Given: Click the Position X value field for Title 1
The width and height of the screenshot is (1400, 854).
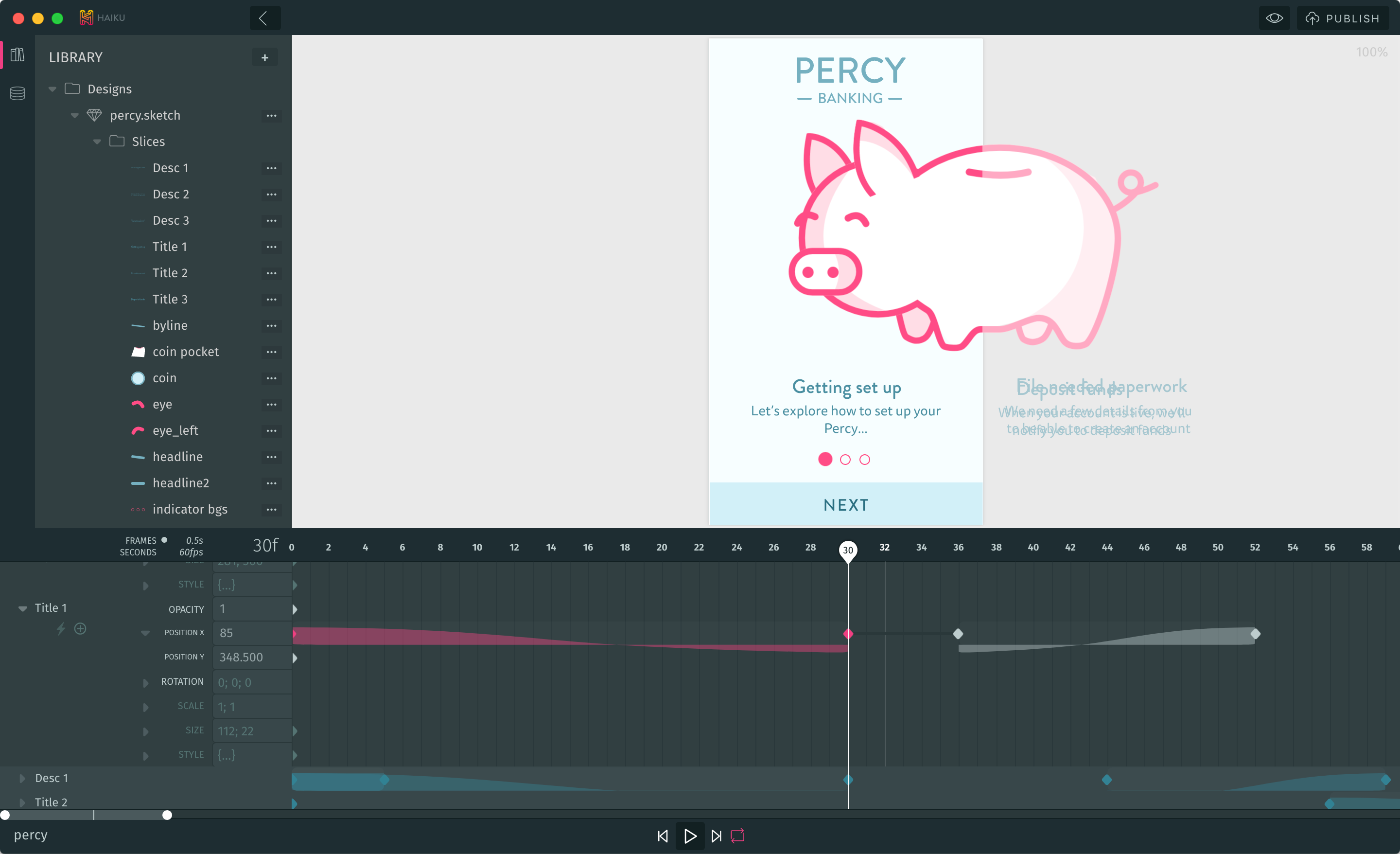Looking at the screenshot, I should 252,633.
